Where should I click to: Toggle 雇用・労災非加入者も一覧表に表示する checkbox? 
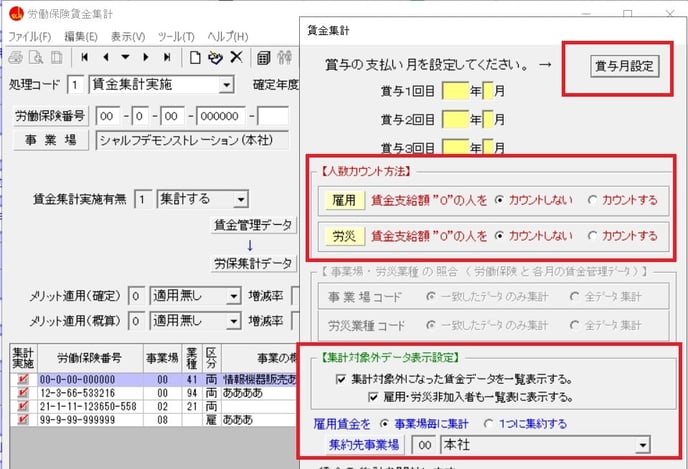coord(373,397)
